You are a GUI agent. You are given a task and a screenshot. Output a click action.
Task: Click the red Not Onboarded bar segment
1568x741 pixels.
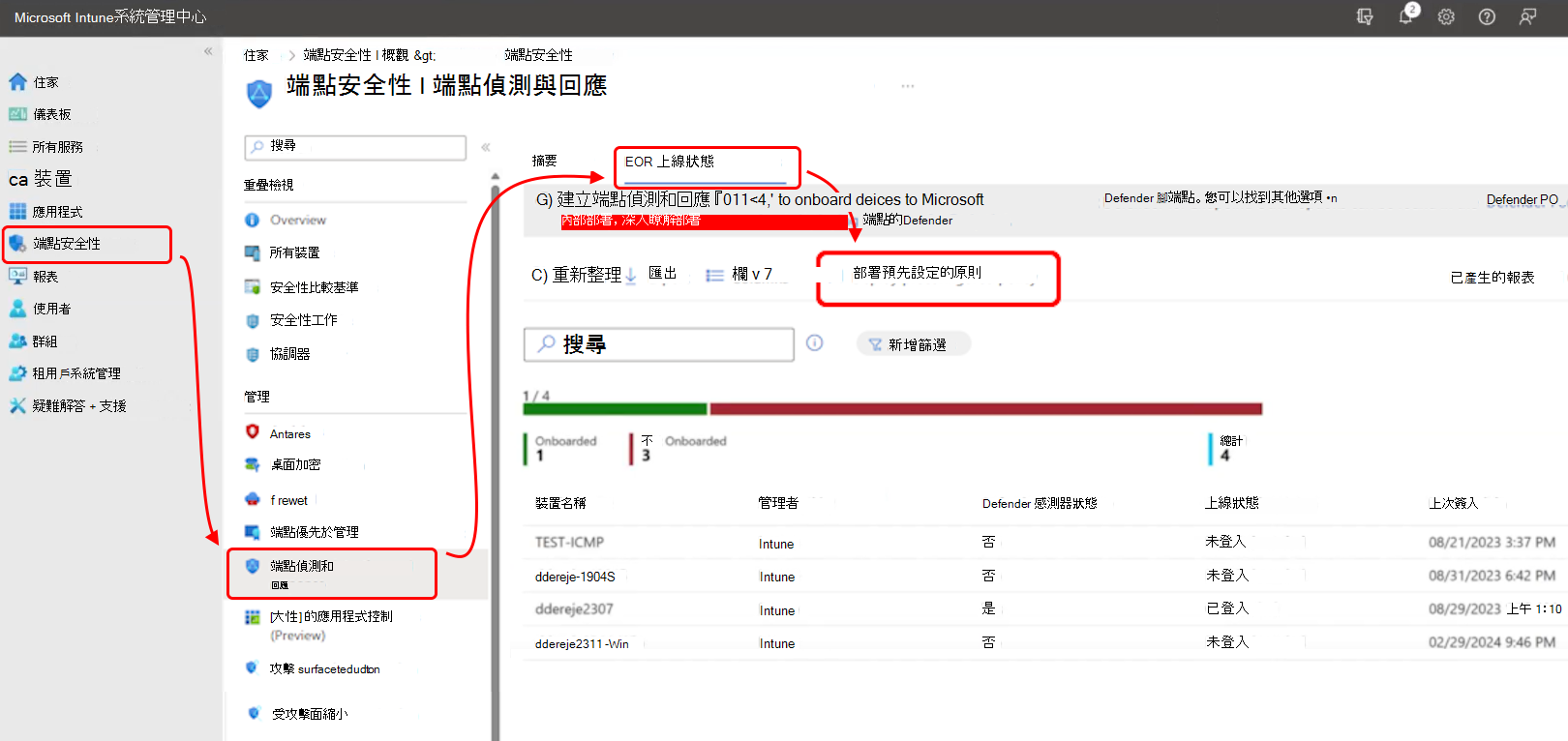click(x=985, y=409)
